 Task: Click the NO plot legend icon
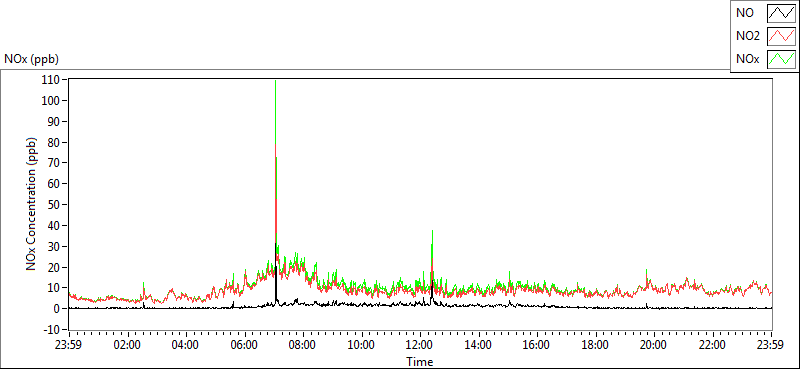click(782, 14)
